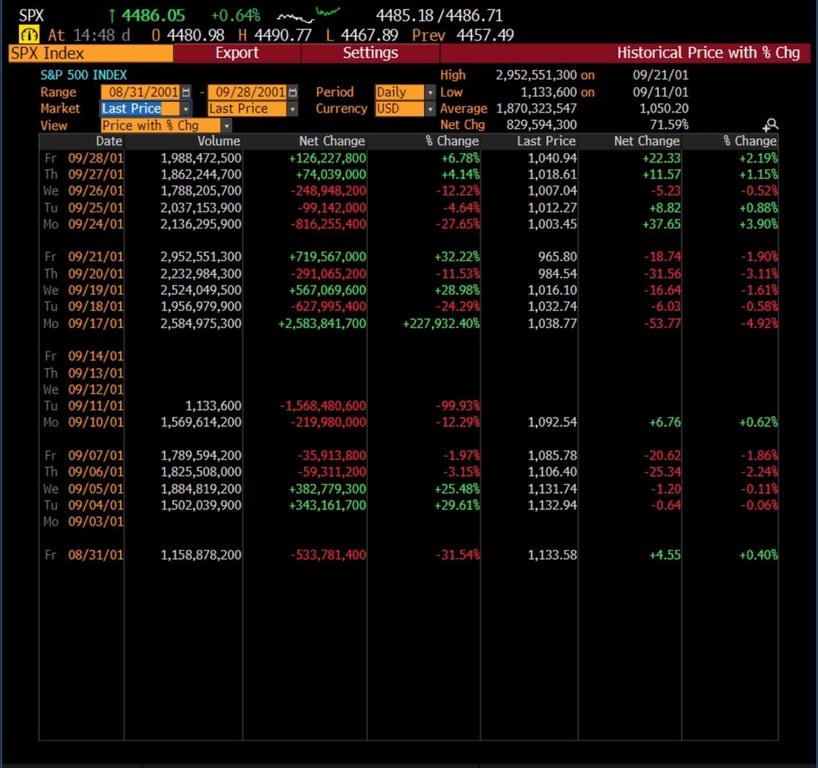Image resolution: width=818 pixels, height=768 pixels.
Task: Edit the range end date 09/28/2001 field
Action: point(247,92)
